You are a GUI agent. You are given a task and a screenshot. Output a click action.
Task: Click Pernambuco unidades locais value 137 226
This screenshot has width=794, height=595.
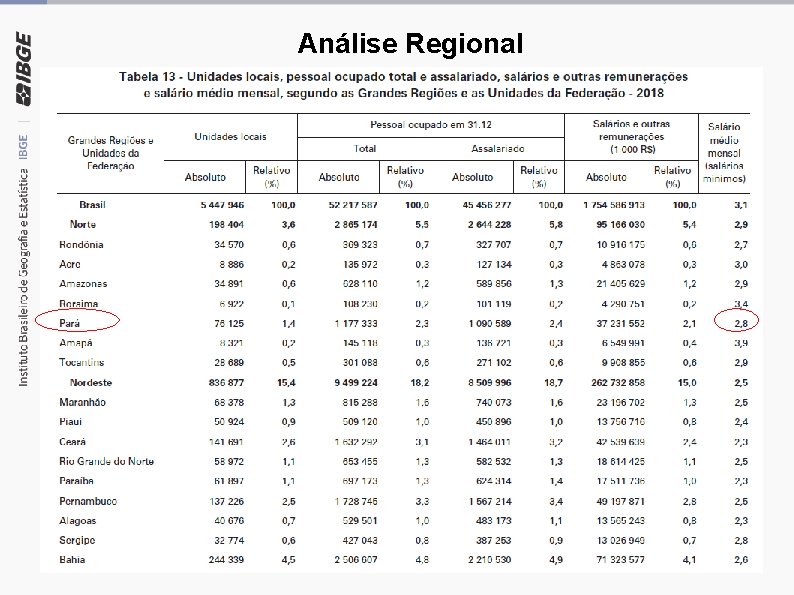click(x=226, y=501)
